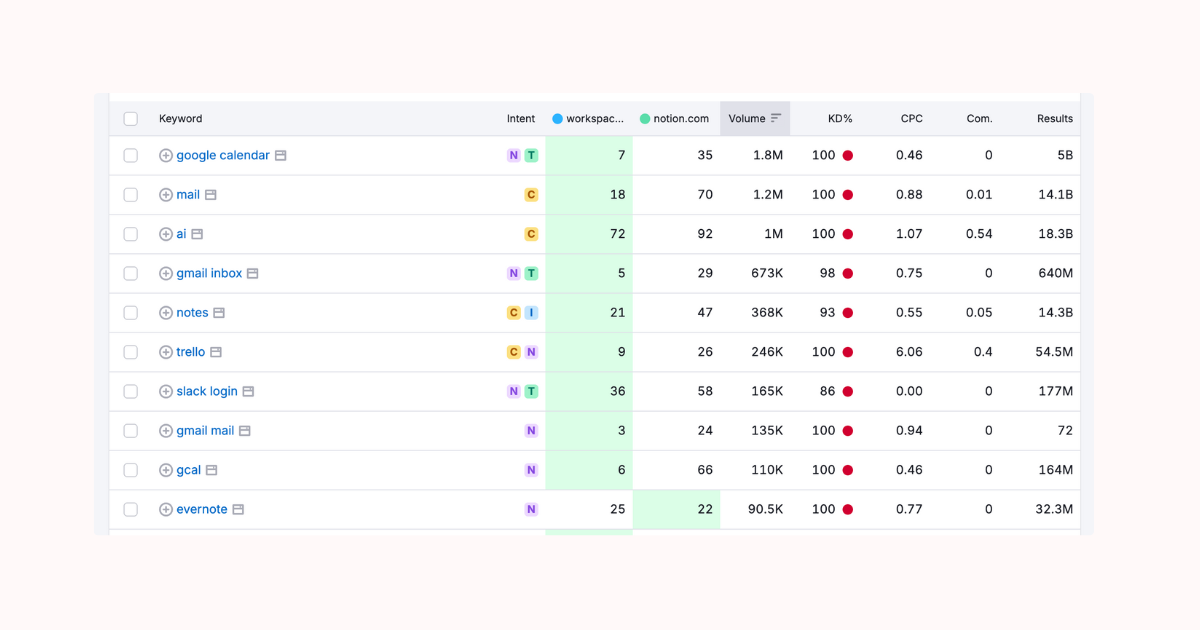1200x630 pixels.
Task: Toggle the select-all checkbox in header
Action: (x=131, y=119)
